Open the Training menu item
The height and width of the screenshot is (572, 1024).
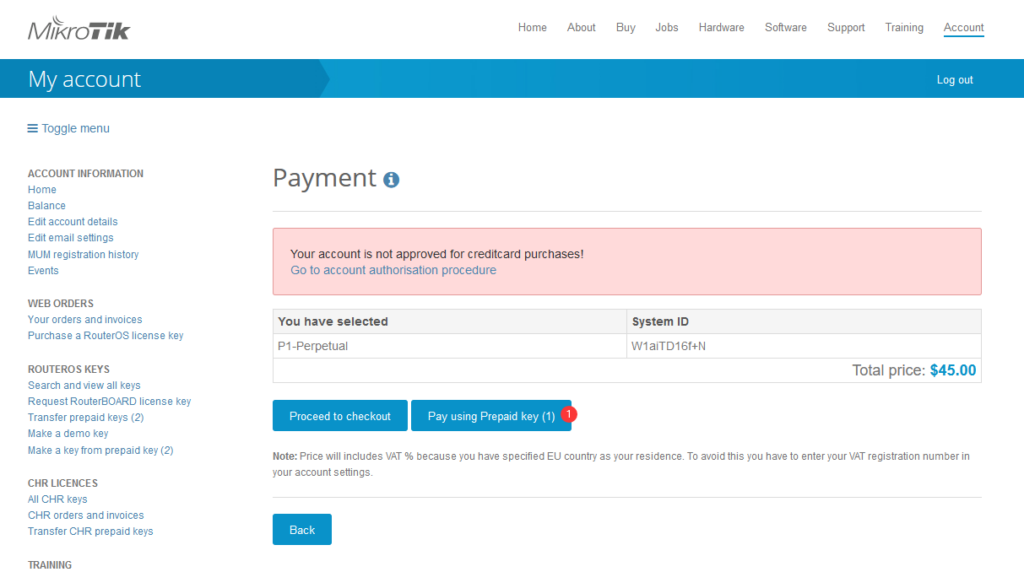click(904, 27)
